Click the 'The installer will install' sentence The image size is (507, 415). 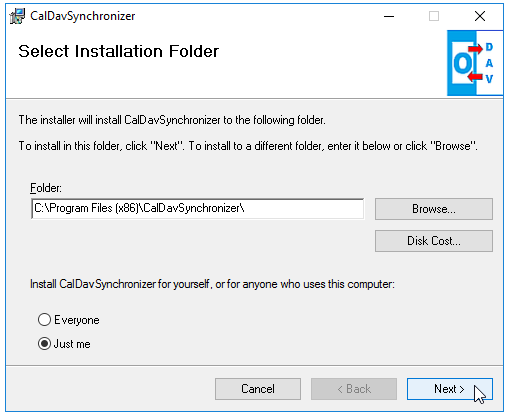[x=172, y=120]
